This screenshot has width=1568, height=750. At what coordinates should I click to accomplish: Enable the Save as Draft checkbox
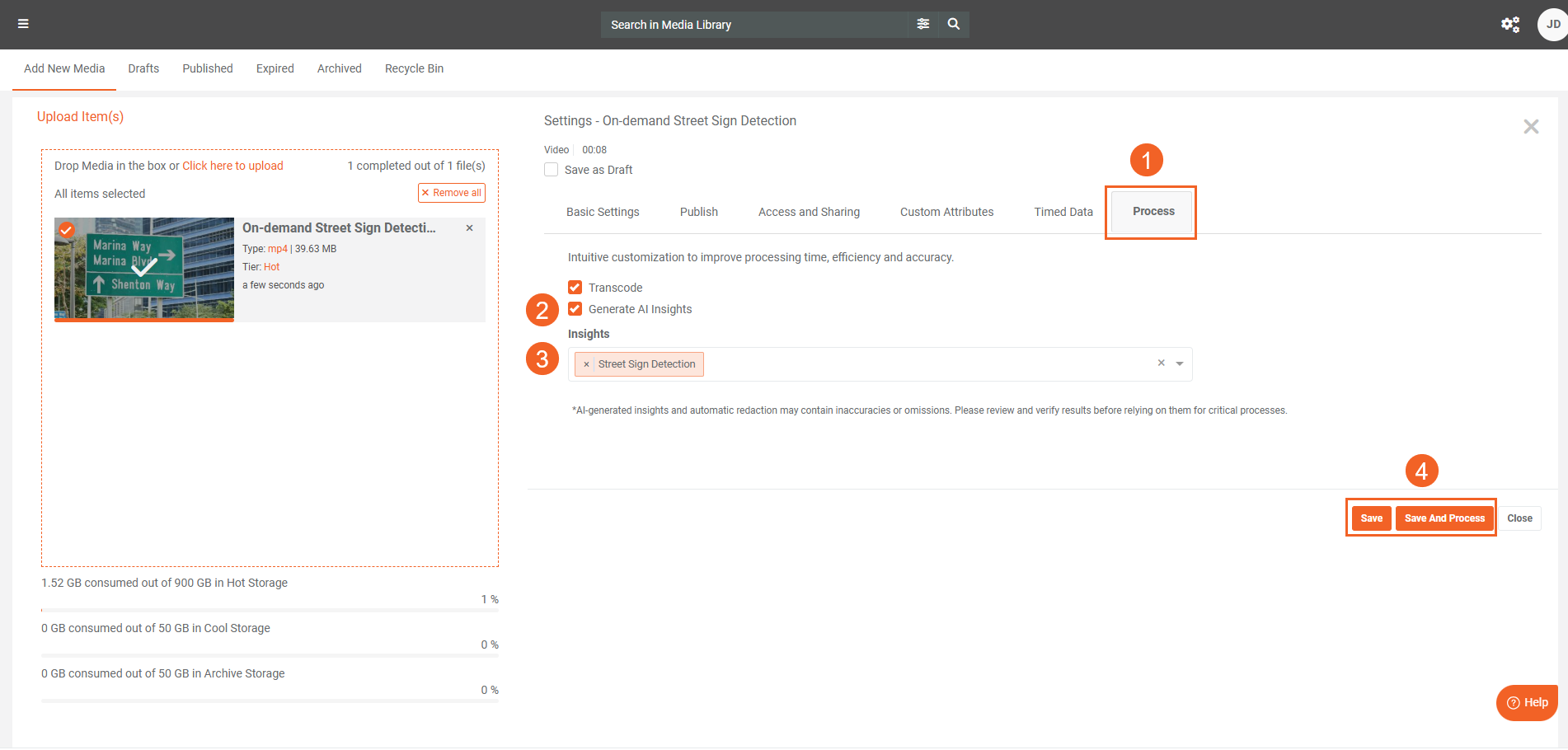click(552, 170)
